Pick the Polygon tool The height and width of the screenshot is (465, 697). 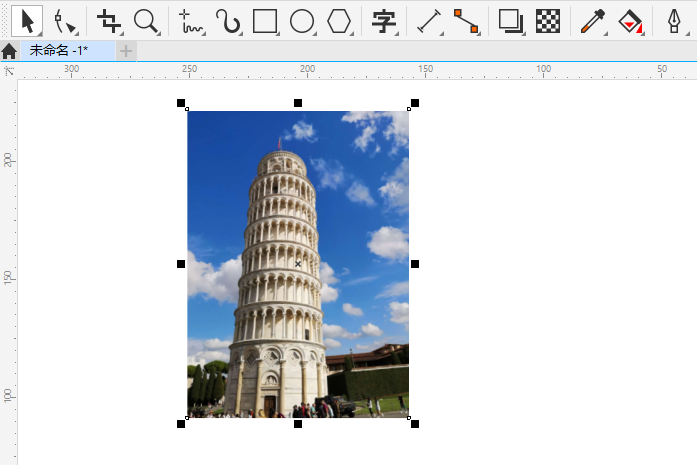tap(340, 20)
